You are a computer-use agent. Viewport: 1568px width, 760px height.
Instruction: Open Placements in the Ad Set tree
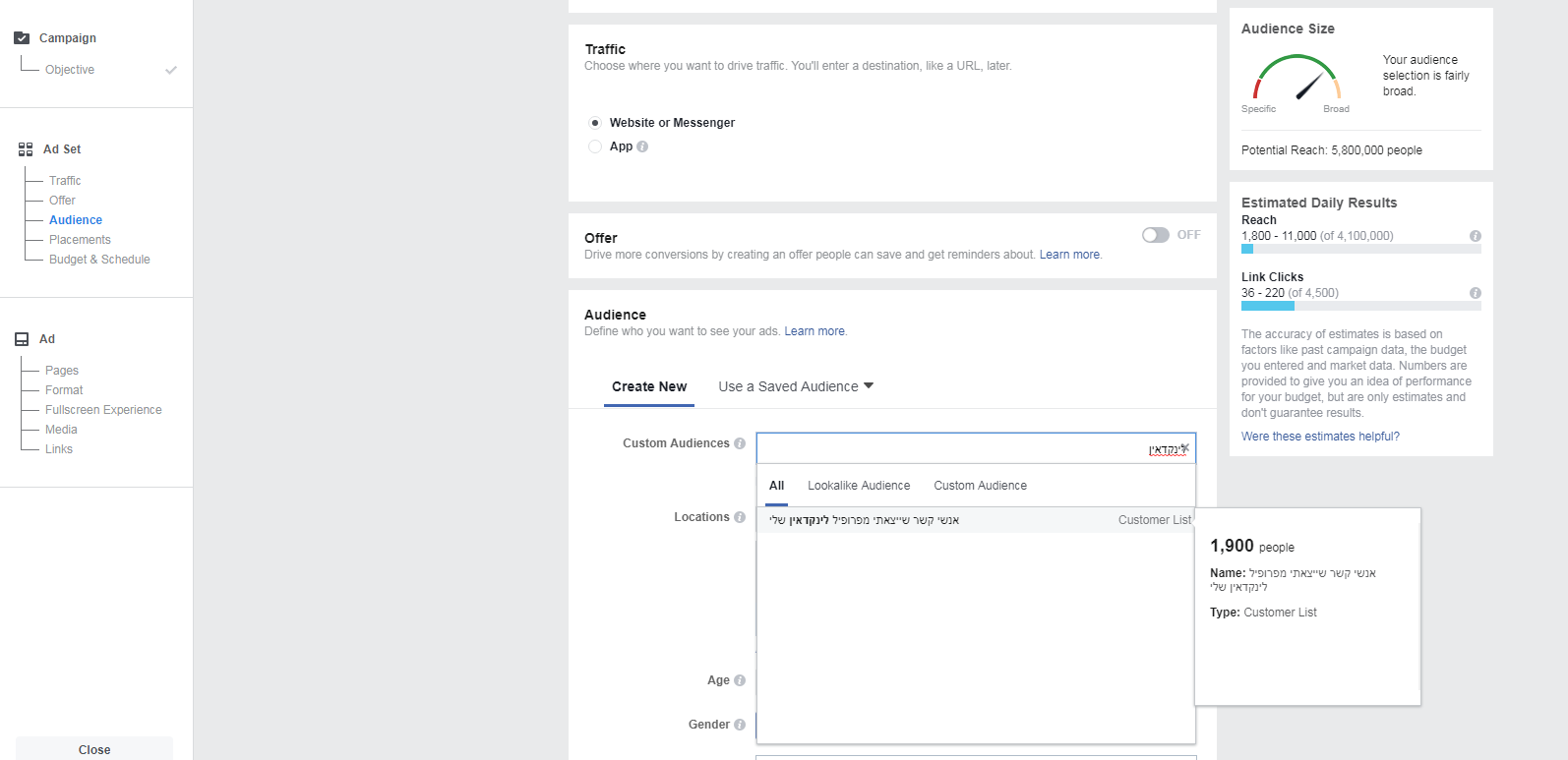[80, 240]
